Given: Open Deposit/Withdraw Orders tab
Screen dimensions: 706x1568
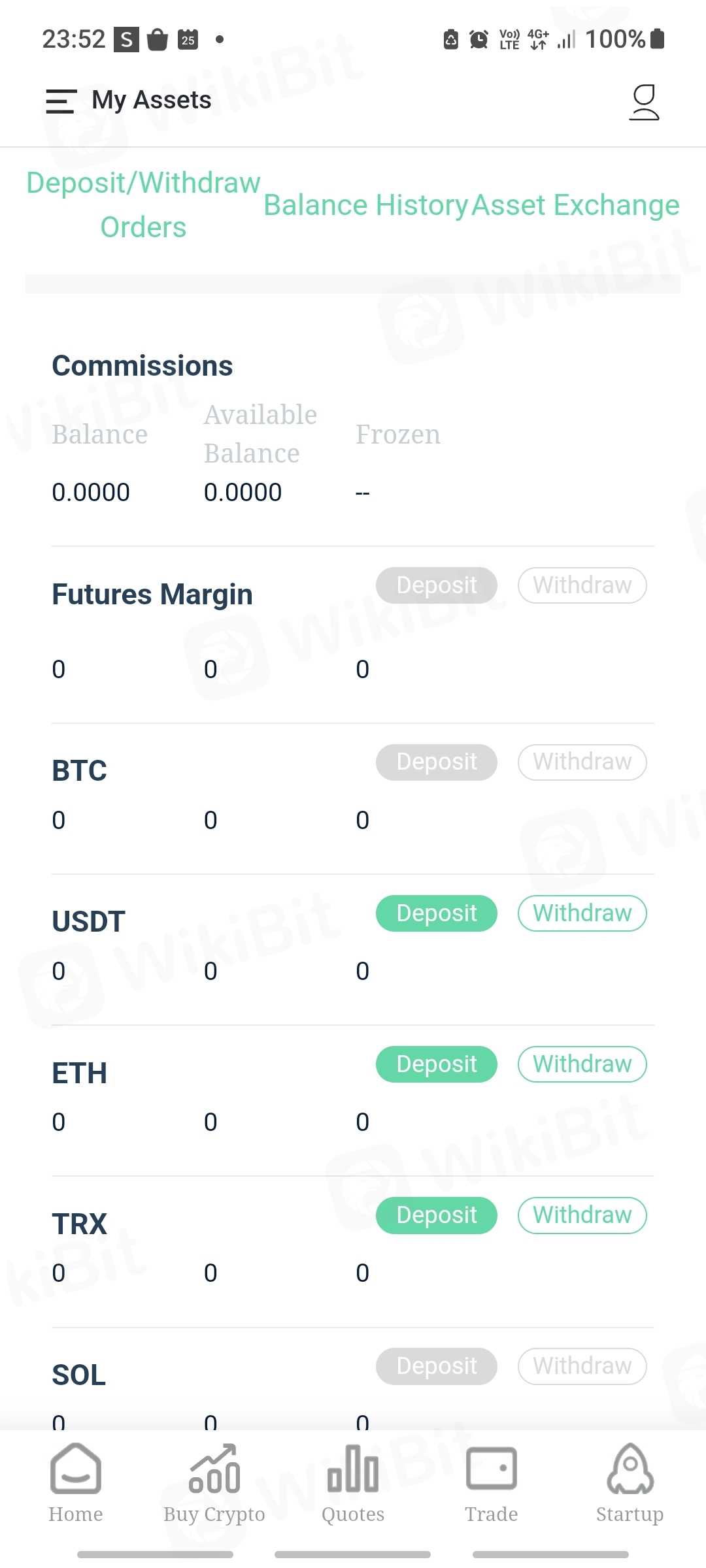Looking at the screenshot, I should click(143, 204).
